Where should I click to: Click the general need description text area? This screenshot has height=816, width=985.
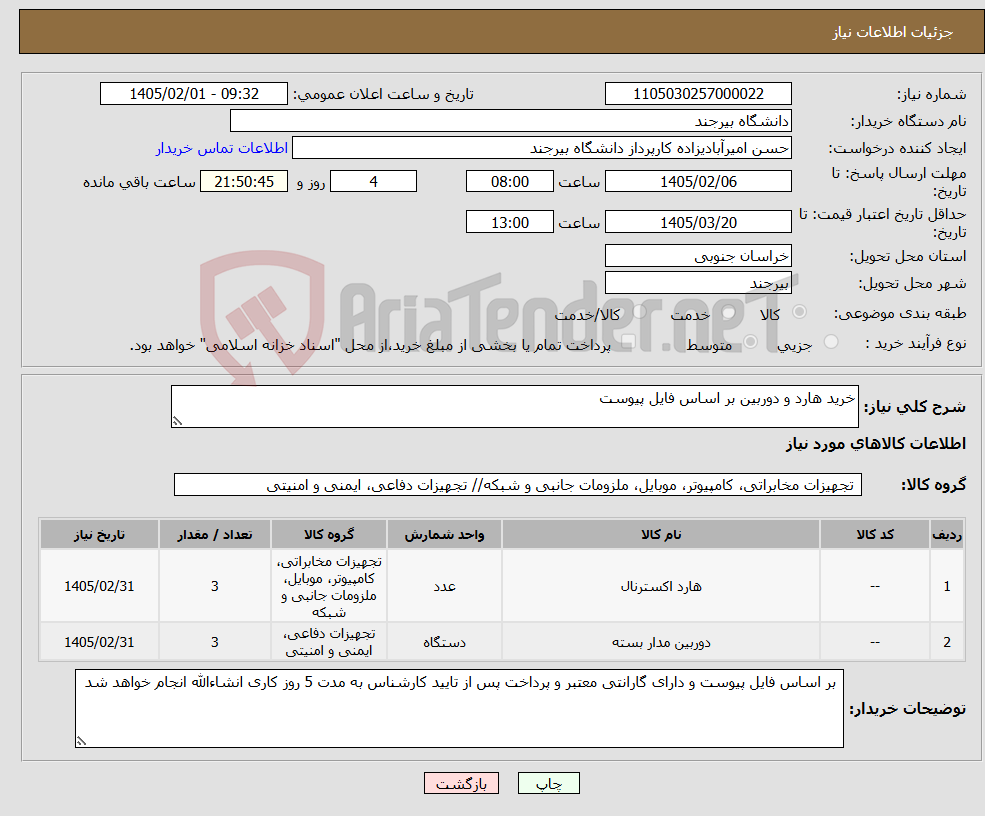point(514,406)
